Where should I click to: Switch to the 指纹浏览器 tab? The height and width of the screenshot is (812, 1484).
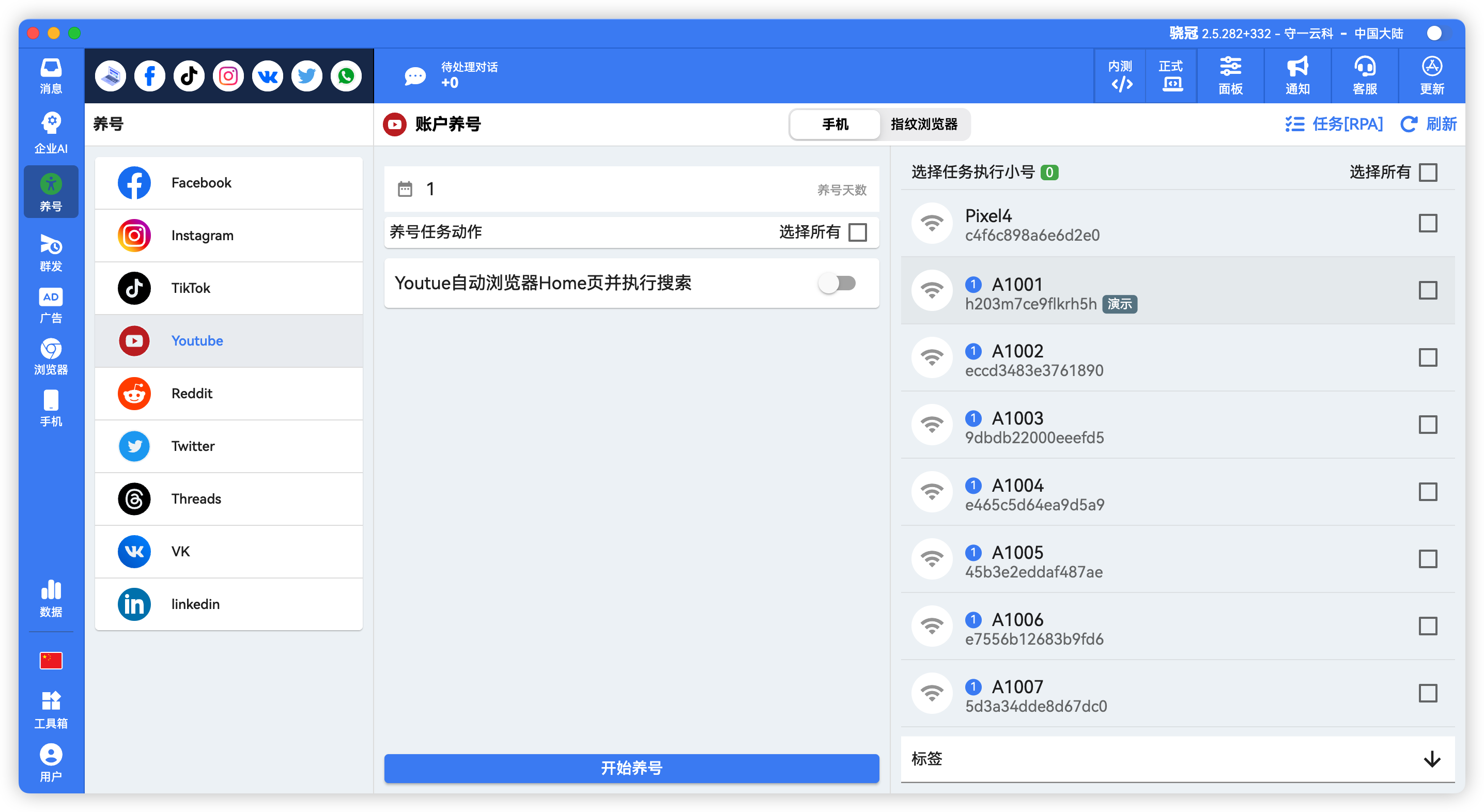(x=923, y=124)
